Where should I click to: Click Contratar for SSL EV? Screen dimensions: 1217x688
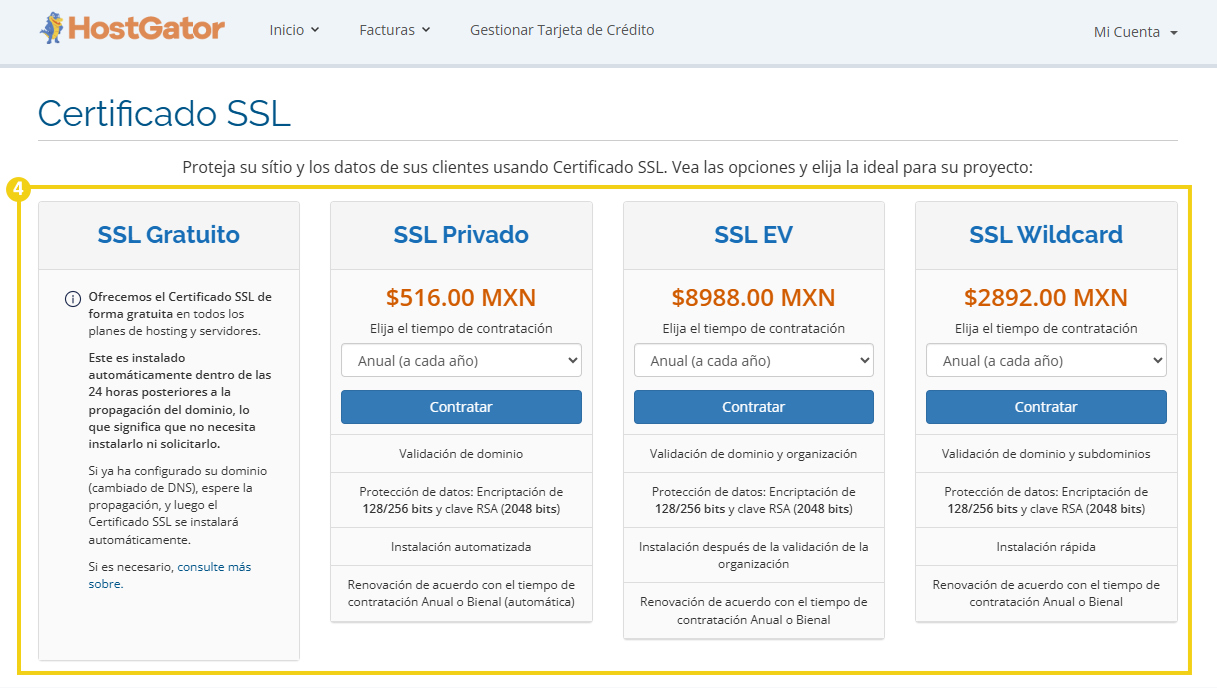pyautogui.click(x=754, y=407)
